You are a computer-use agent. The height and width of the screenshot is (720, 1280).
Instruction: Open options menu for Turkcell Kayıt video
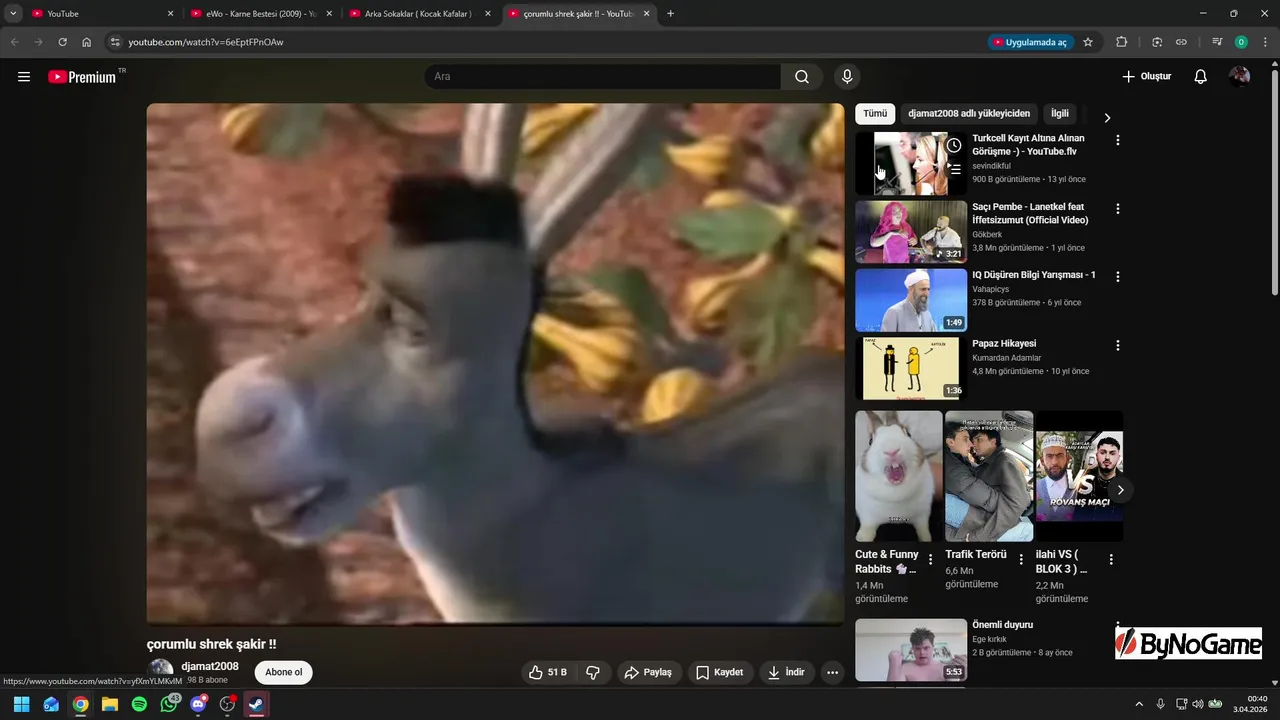coord(1118,140)
